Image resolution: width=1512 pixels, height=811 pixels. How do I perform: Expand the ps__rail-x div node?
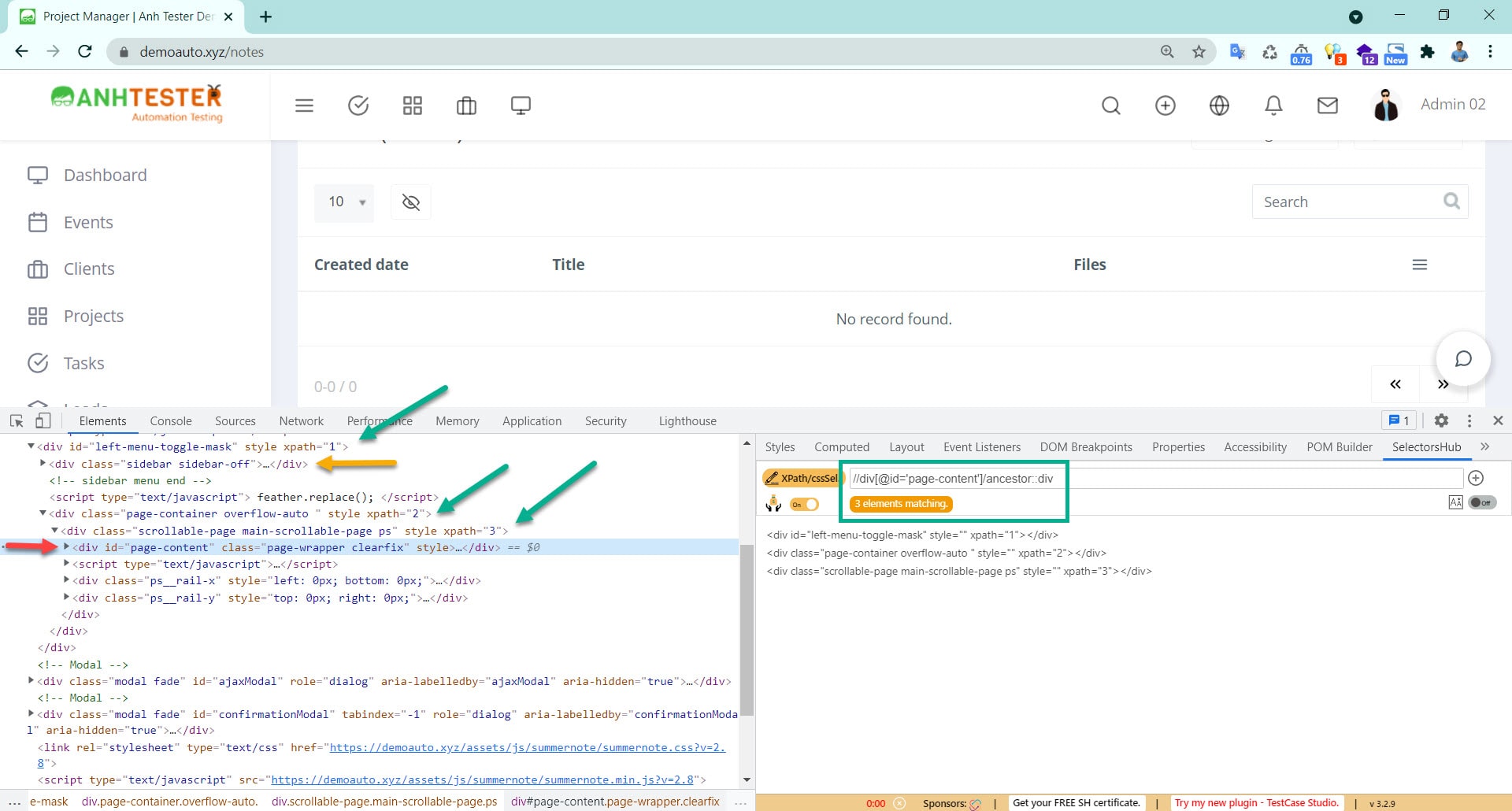click(66, 580)
